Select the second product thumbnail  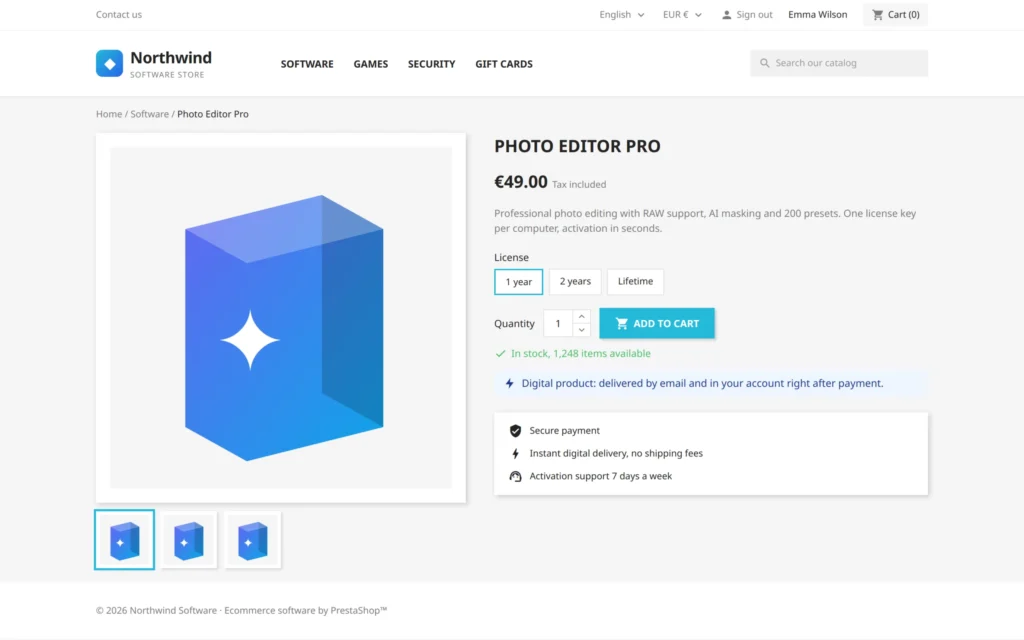point(189,539)
